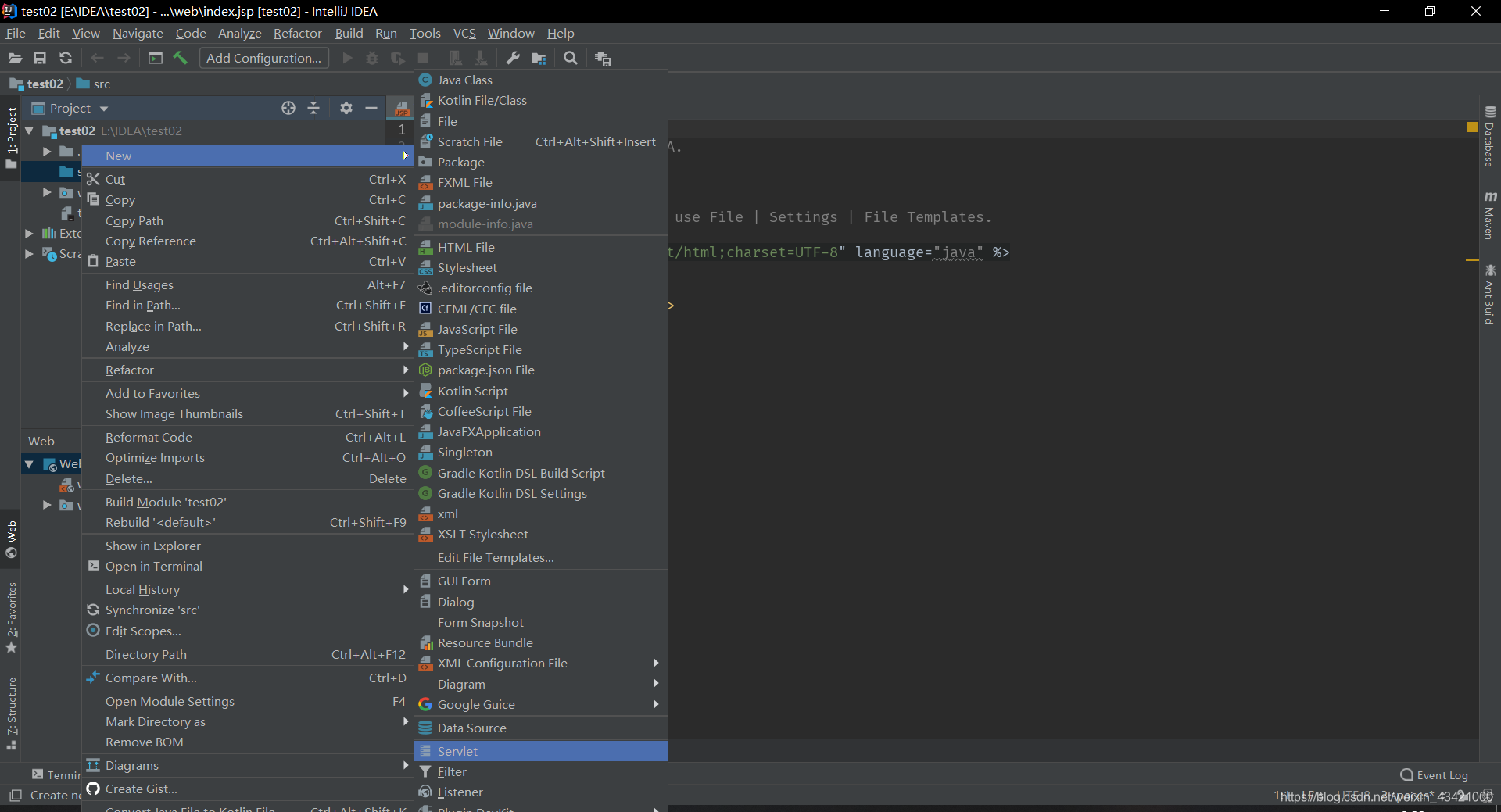Click the editor warning indicator square
Screen dimensions: 1501x812
point(1472,127)
